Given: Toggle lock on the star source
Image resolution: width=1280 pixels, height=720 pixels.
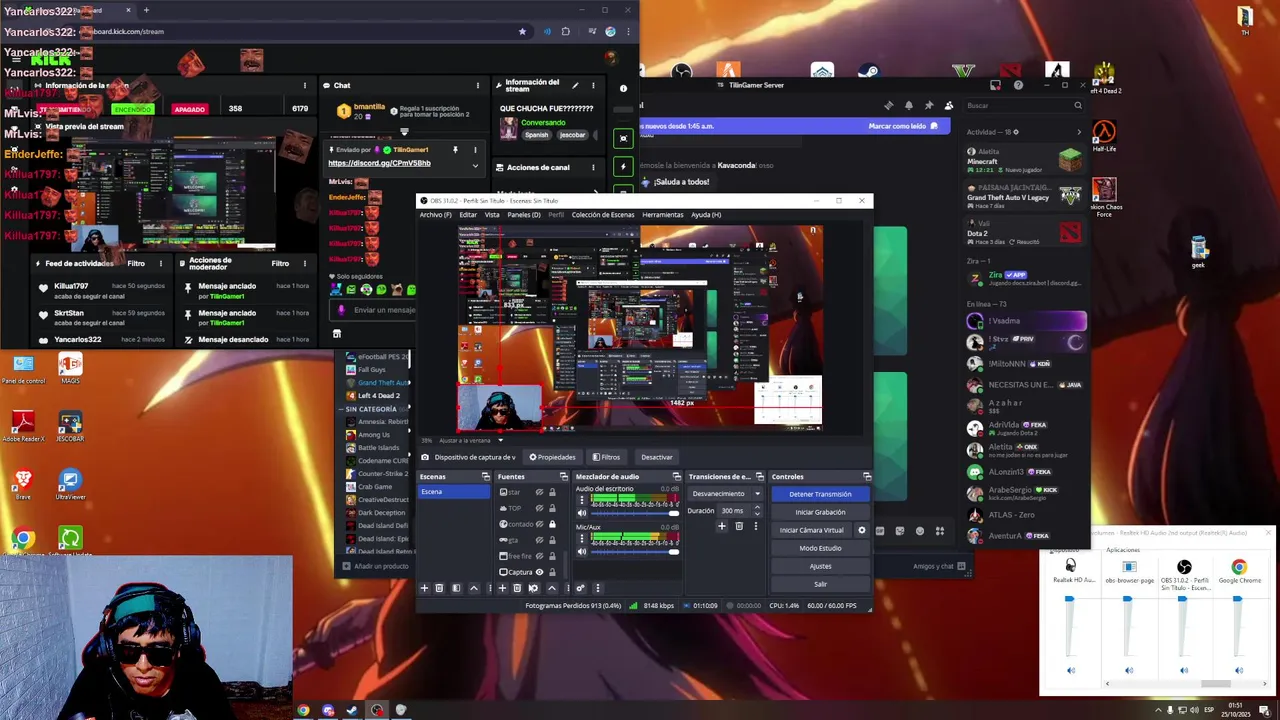Looking at the screenshot, I should pyautogui.click(x=552, y=493).
